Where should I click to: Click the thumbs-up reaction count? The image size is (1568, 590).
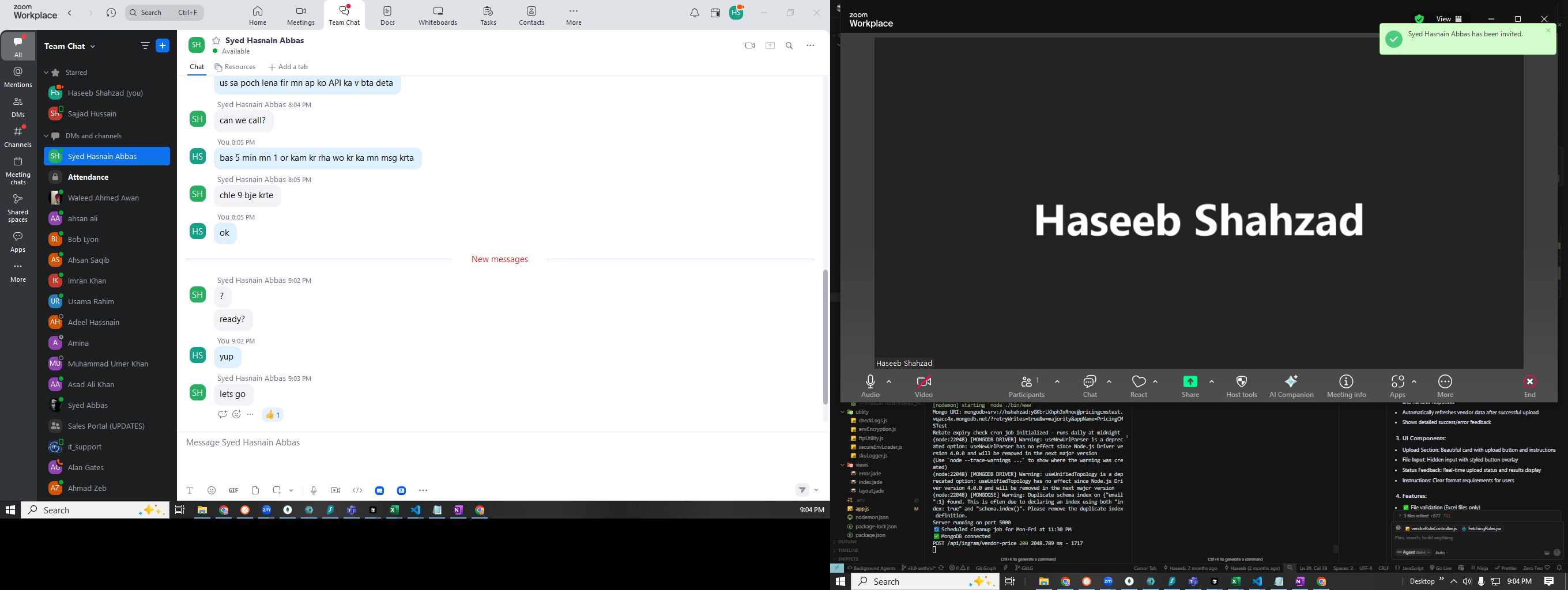[x=273, y=414]
